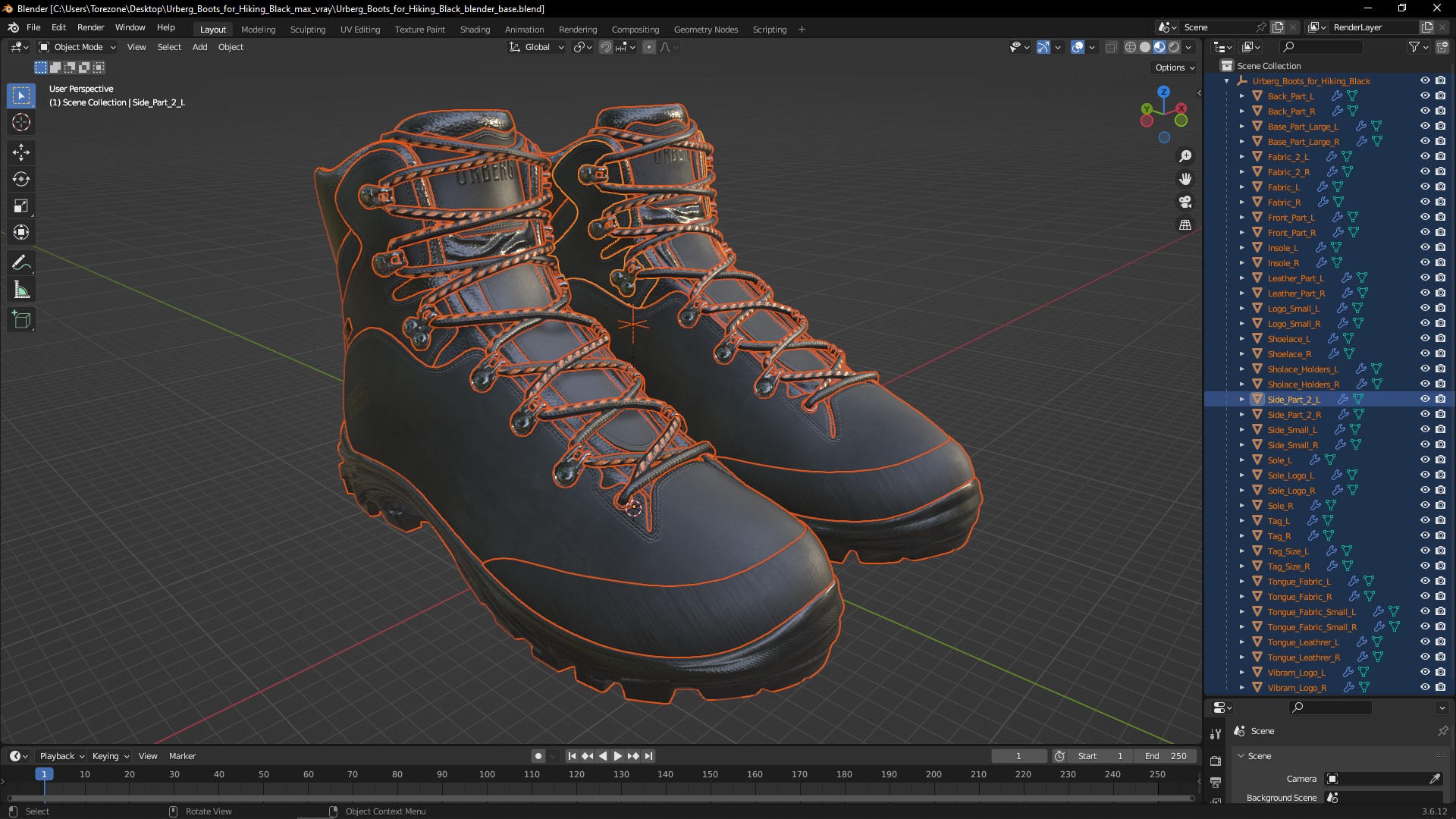Toggle auto keying record button
The image size is (1456, 819).
coord(538,756)
